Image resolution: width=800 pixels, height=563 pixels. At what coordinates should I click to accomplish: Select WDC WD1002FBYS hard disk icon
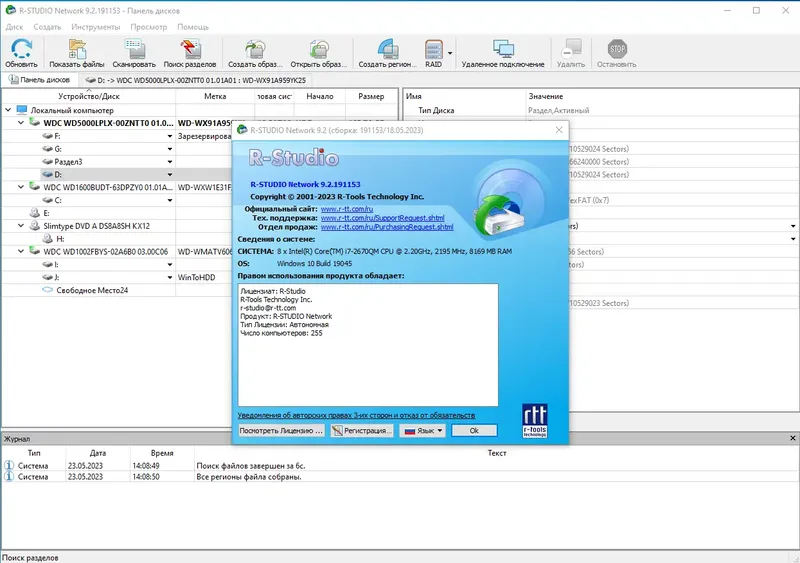point(35,251)
